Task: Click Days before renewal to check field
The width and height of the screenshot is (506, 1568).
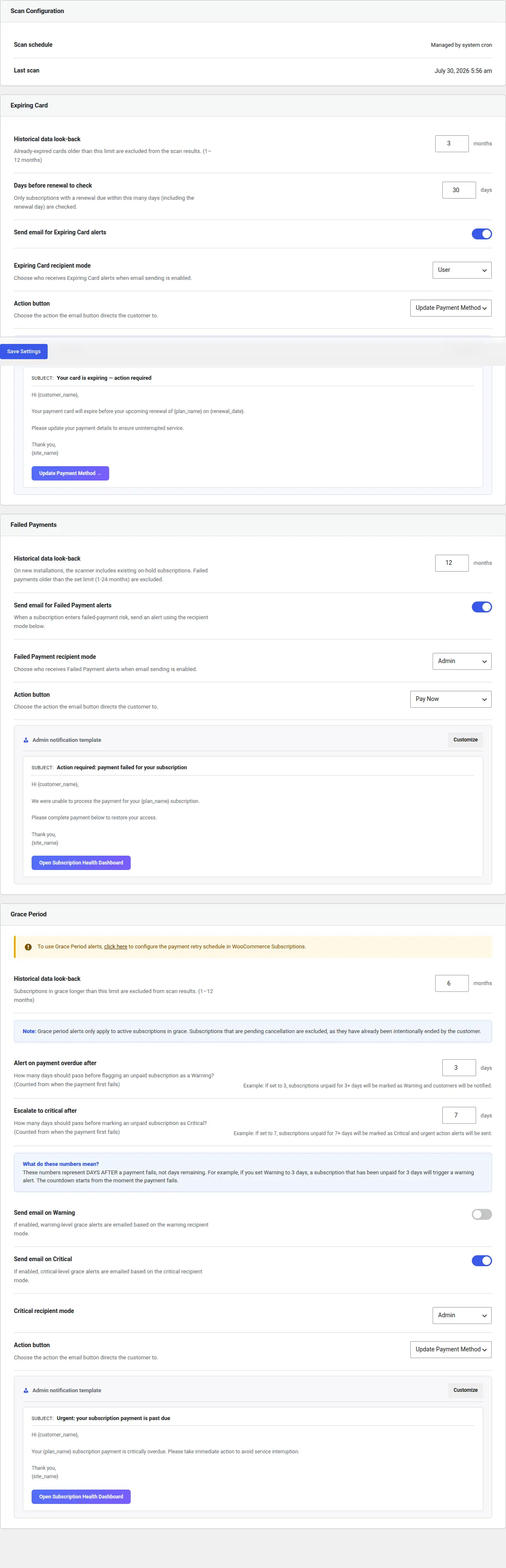Action: (x=458, y=190)
